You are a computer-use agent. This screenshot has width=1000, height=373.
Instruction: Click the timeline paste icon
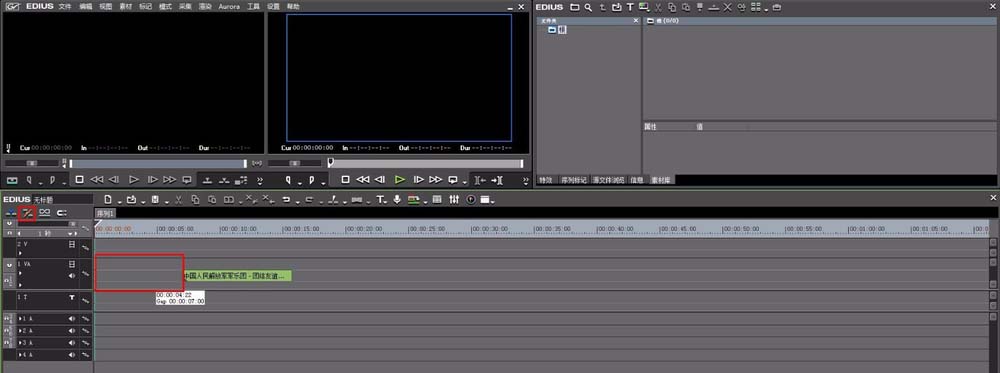pos(212,200)
